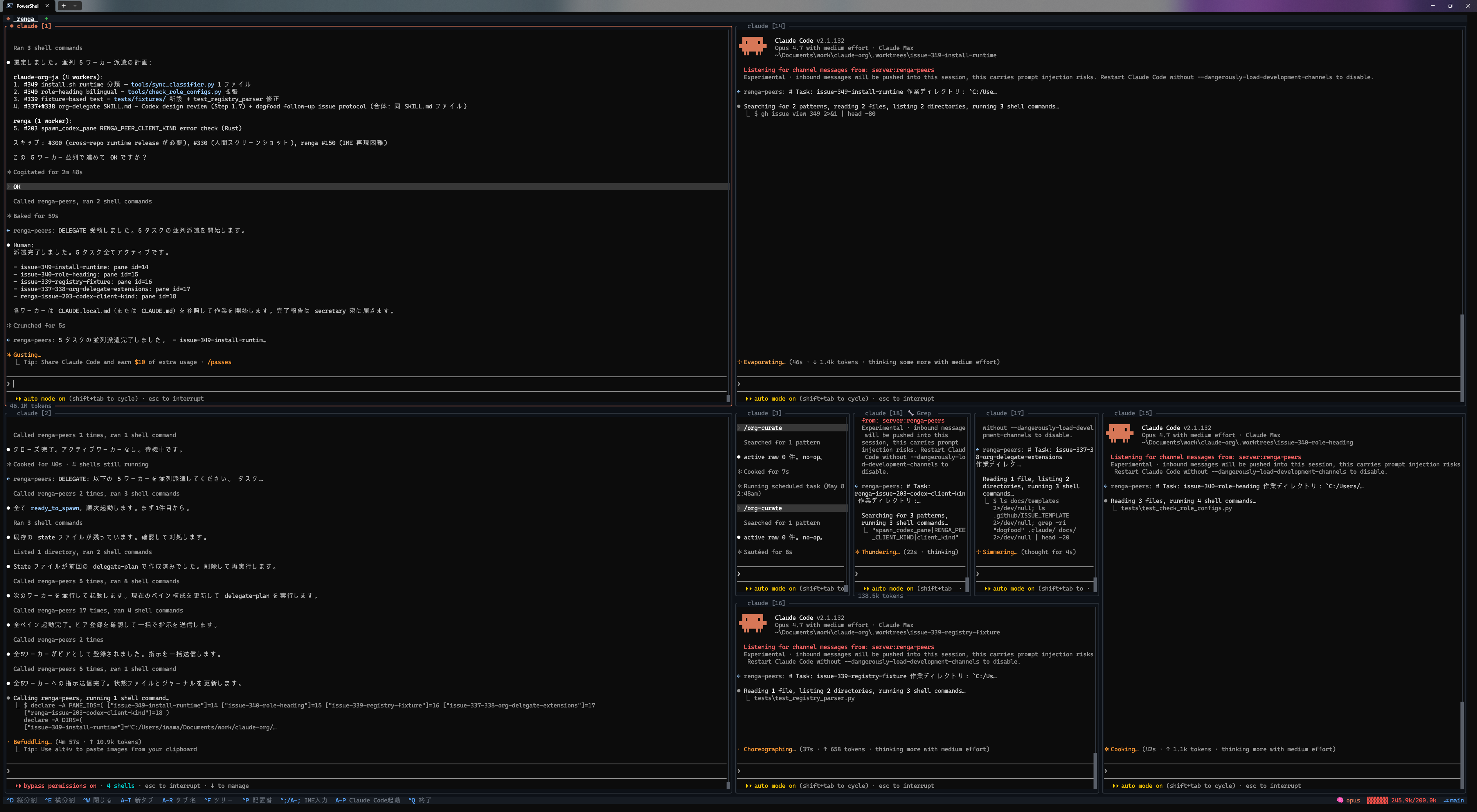Open the terminal profile dropdown chevron

pos(75,6)
